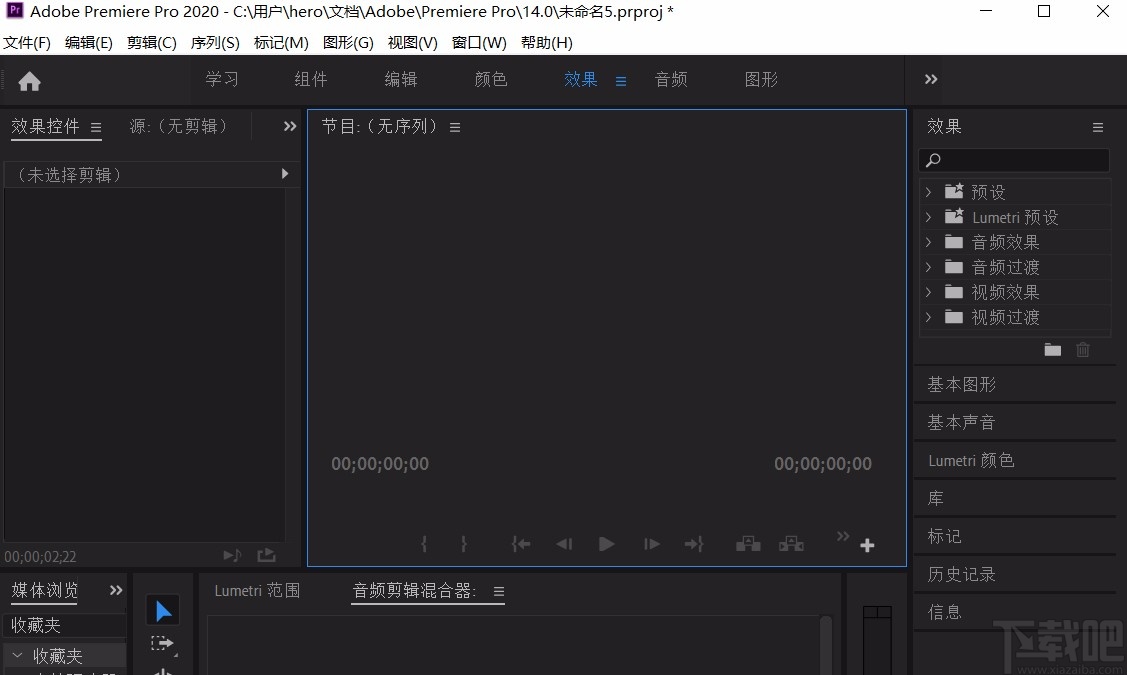Screen dimensions: 1127x675
Task: Open the 源:(无剪辑) panel tab
Action: (x=178, y=127)
